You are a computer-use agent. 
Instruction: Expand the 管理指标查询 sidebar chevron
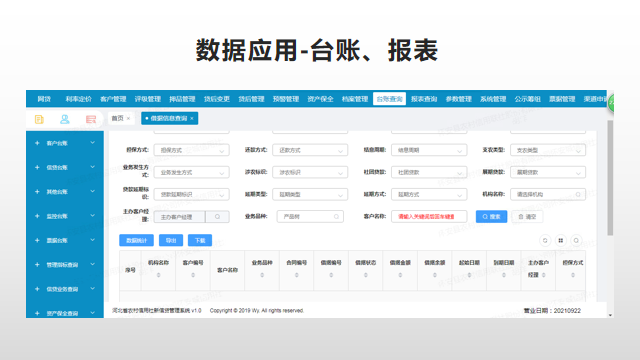tap(93, 264)
